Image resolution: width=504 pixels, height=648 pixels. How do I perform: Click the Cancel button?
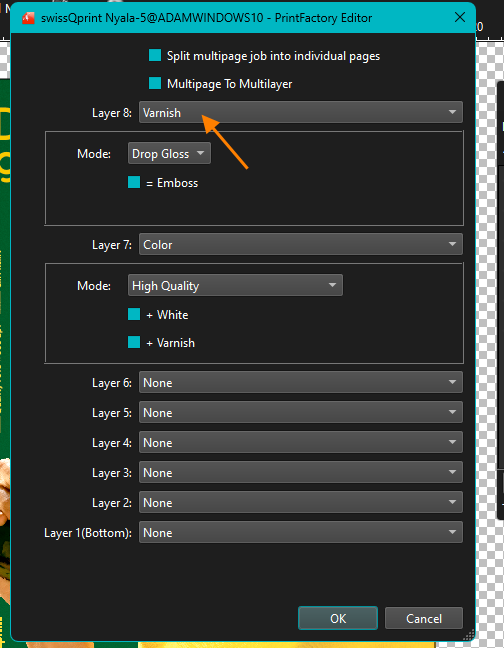[x=424, y=618]
